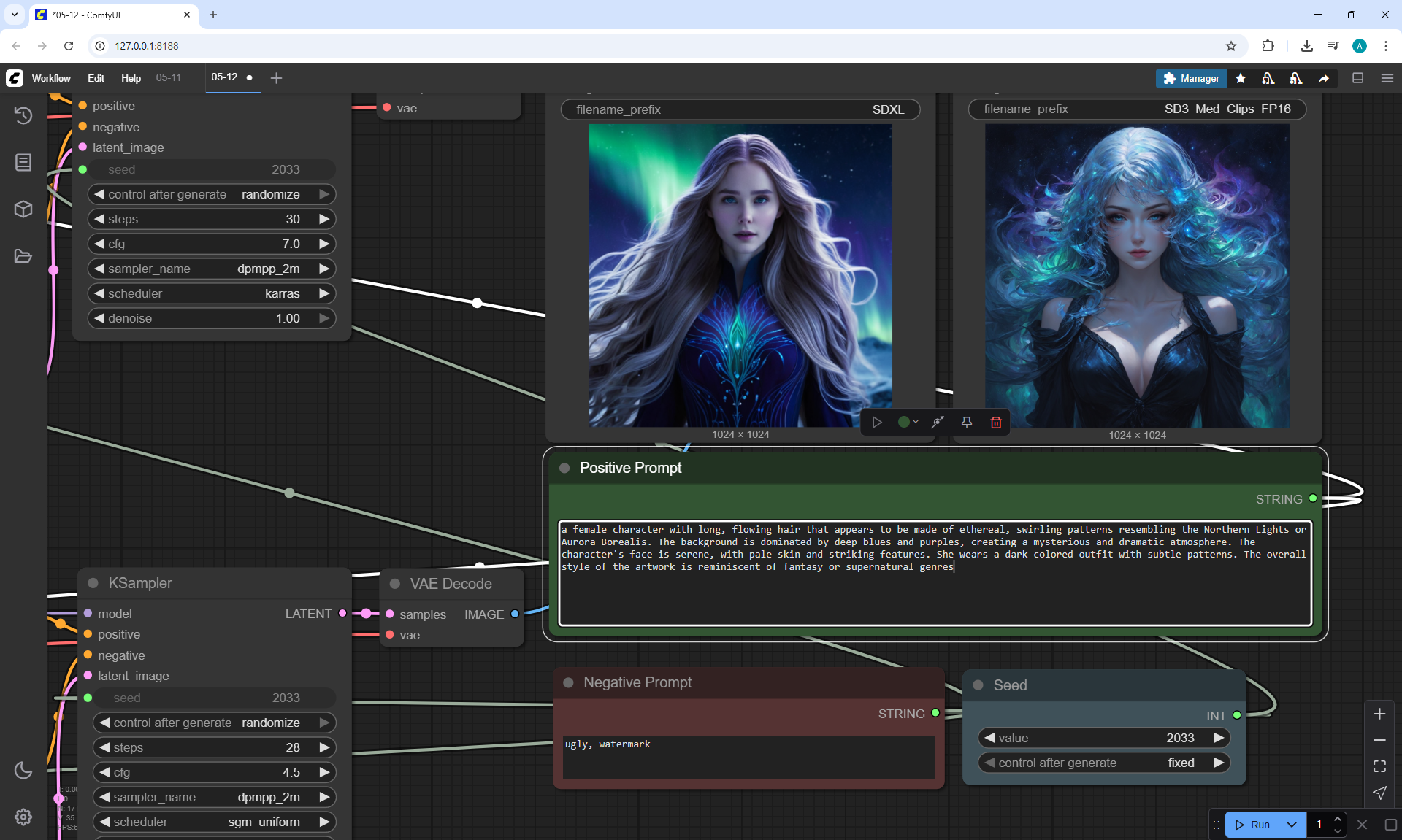Viewport: 1402px width, 840px height.
Task: Pin the selected Positive Prompt node
Action: click(x=966, y=423)
